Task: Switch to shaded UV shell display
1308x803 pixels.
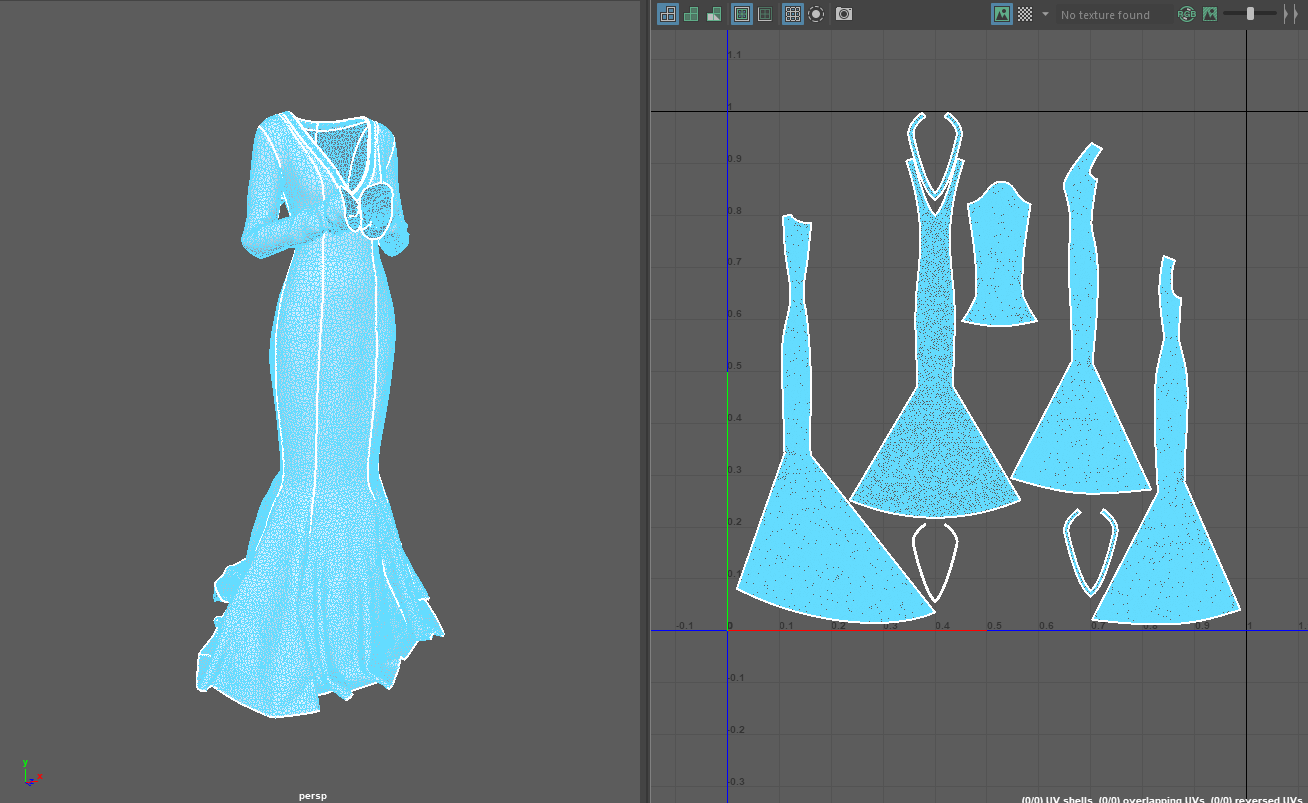Action: [691, 14]
